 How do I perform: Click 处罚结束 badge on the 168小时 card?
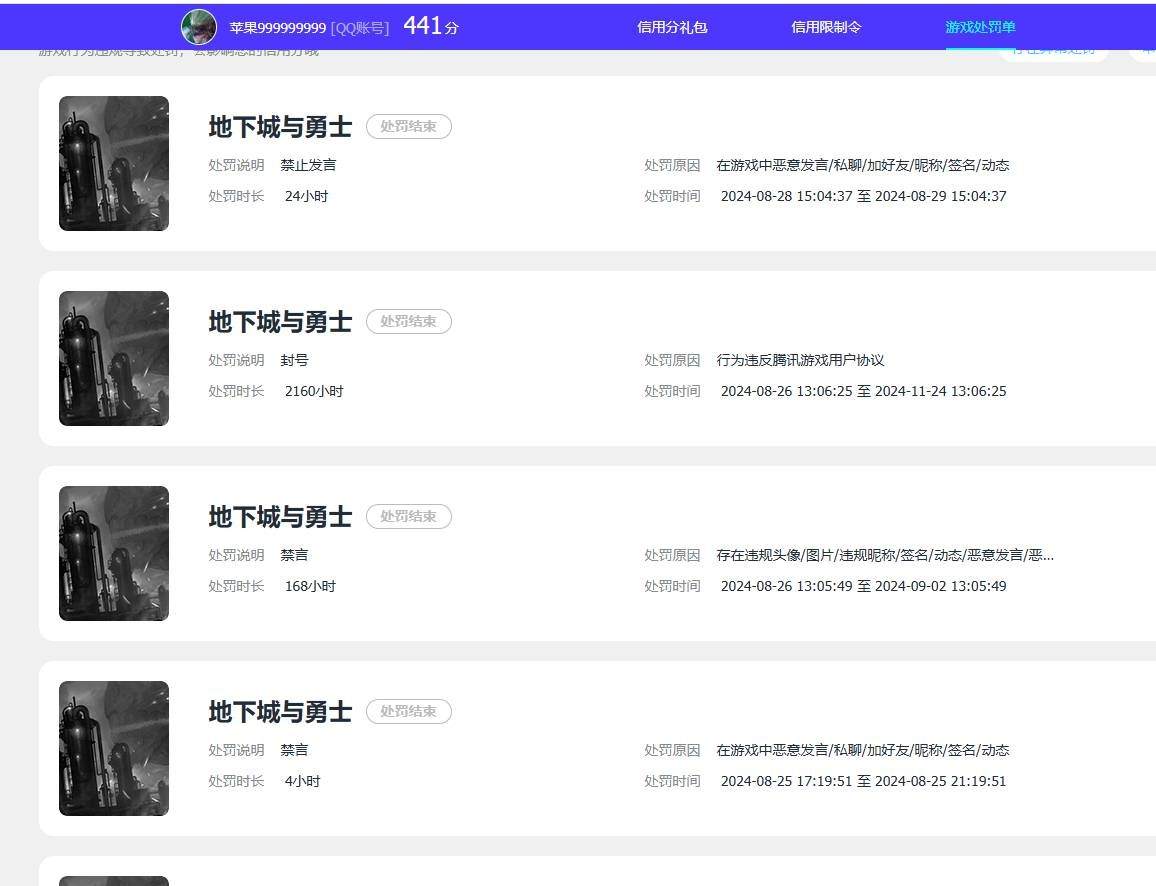pos(408,517)
